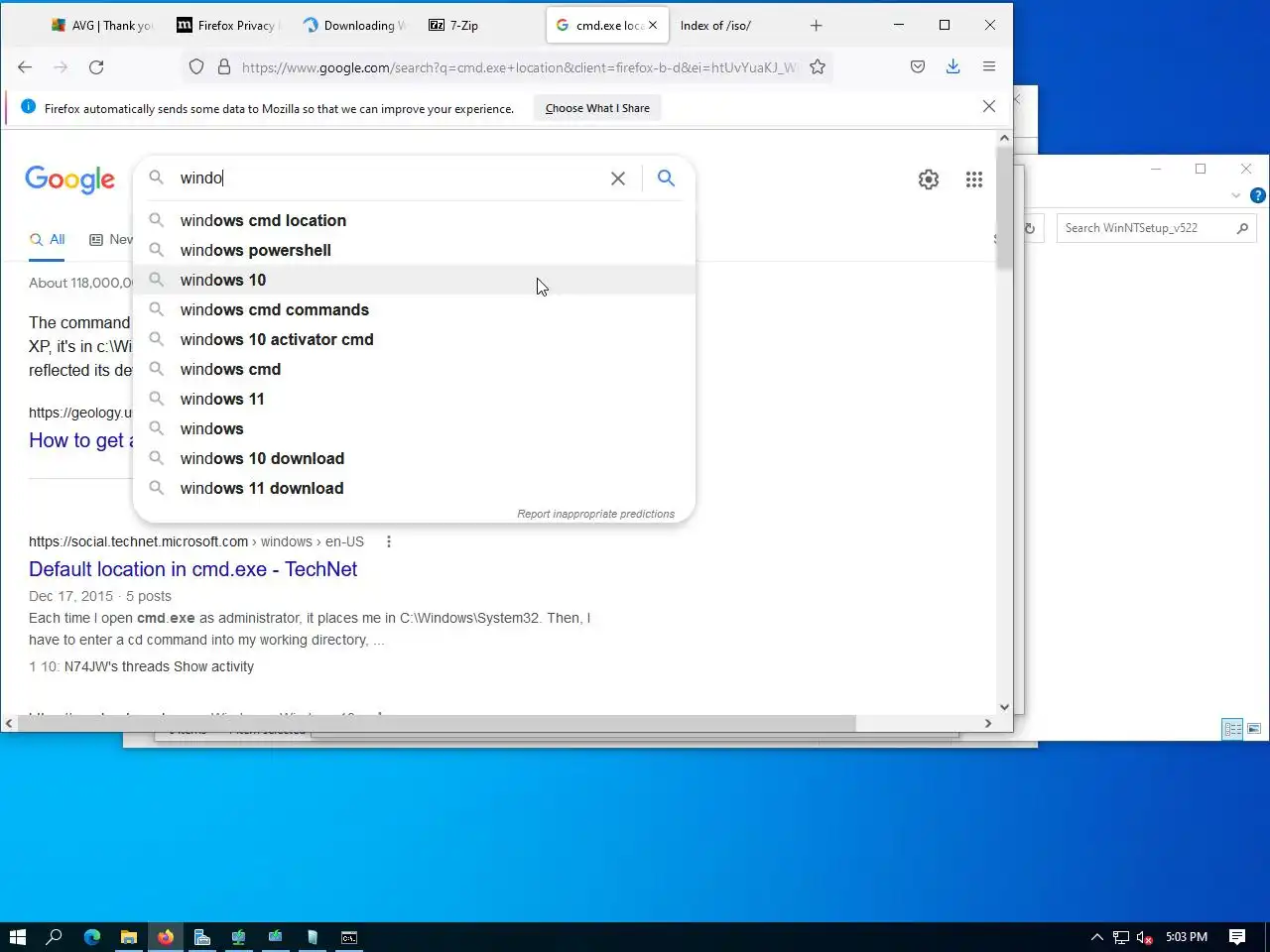The image size is (1270, 952).
Task: Expand the Explorer ribbon chevron
Action: coord(1235,195)
